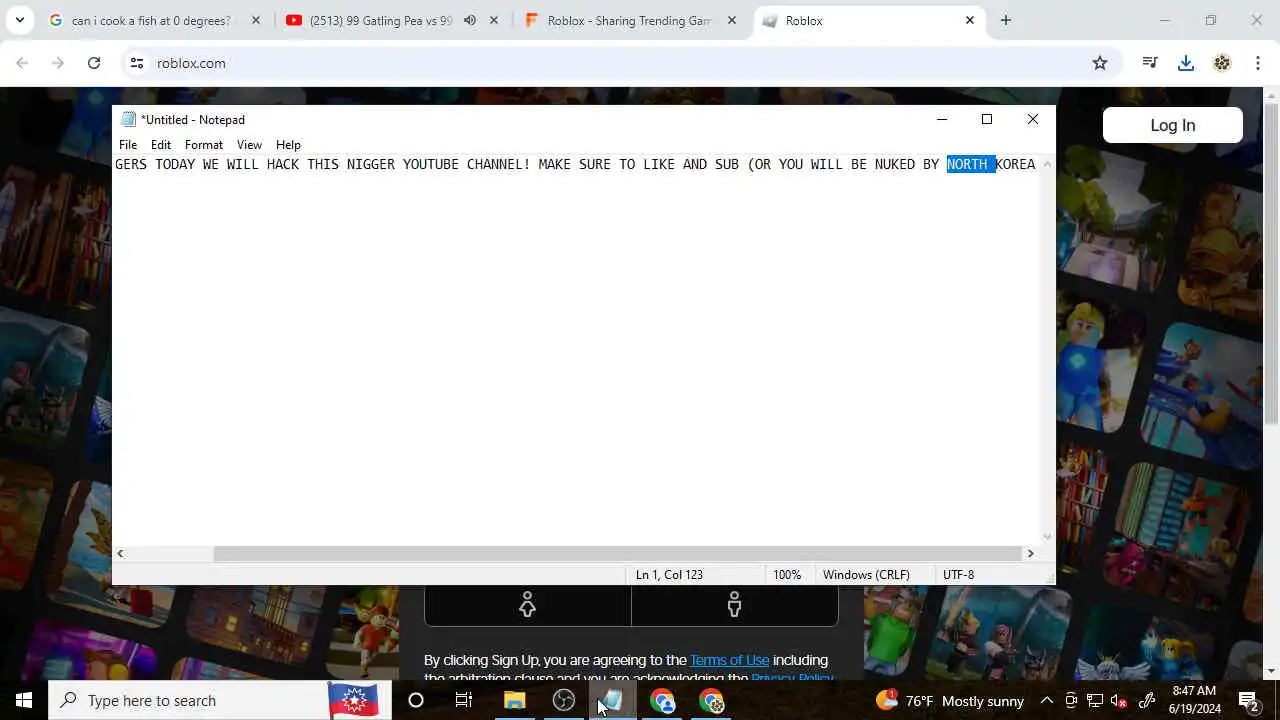Open first Chrome taskbar icon
This screenshot has width=1280, height=720.
click(x=662, y=700)
